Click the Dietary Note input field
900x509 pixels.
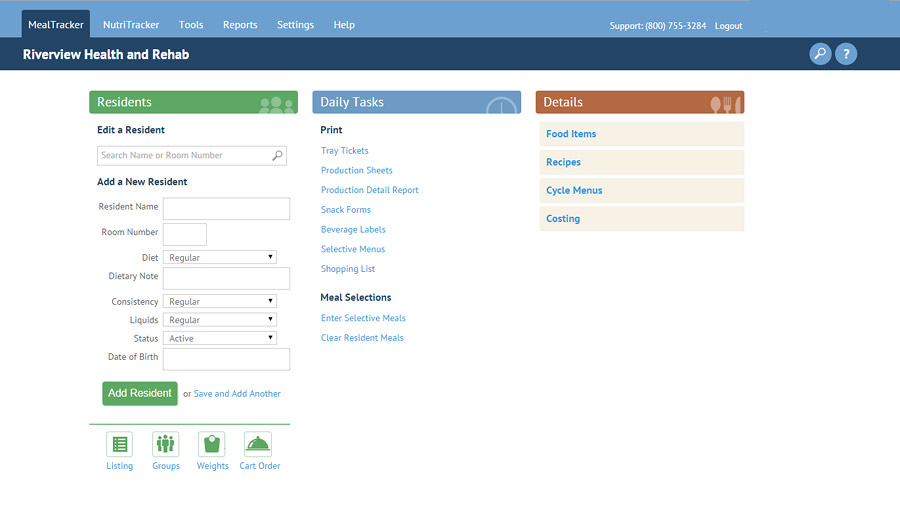point(226,278)
